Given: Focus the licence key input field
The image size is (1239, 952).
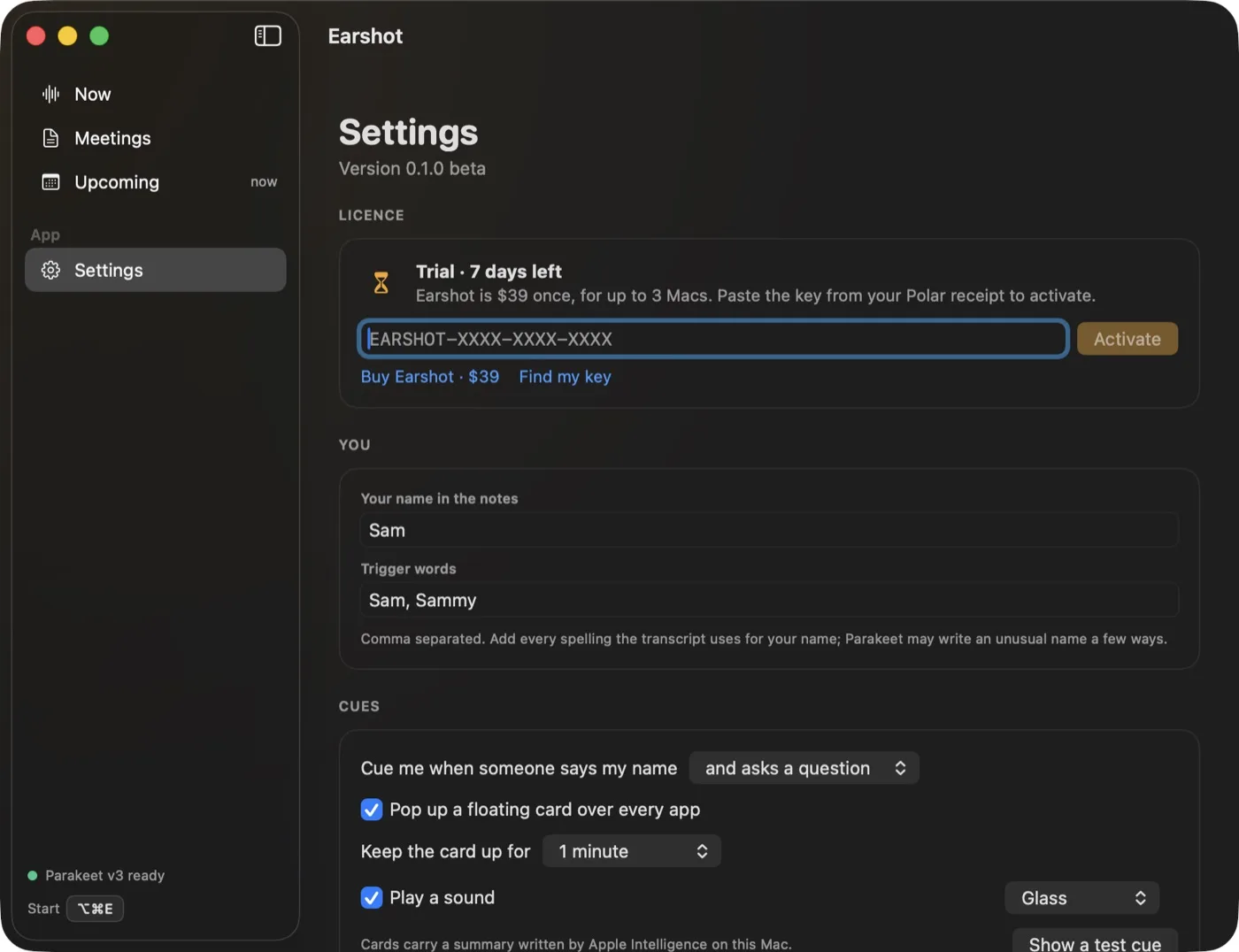Looking at the screenshot, I should point(713,339).
